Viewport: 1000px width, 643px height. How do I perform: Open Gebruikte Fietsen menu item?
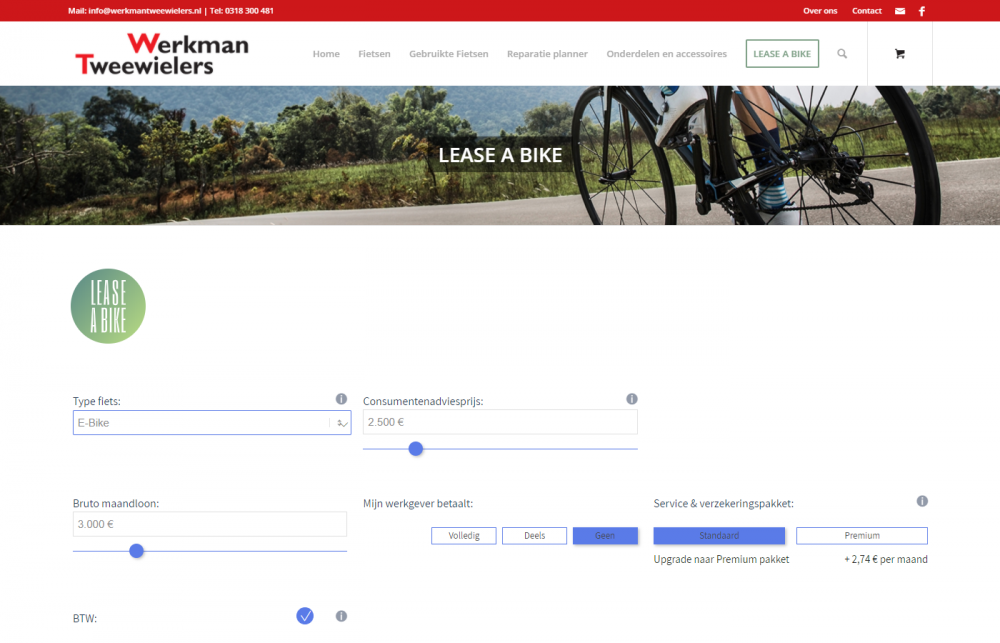448,54
